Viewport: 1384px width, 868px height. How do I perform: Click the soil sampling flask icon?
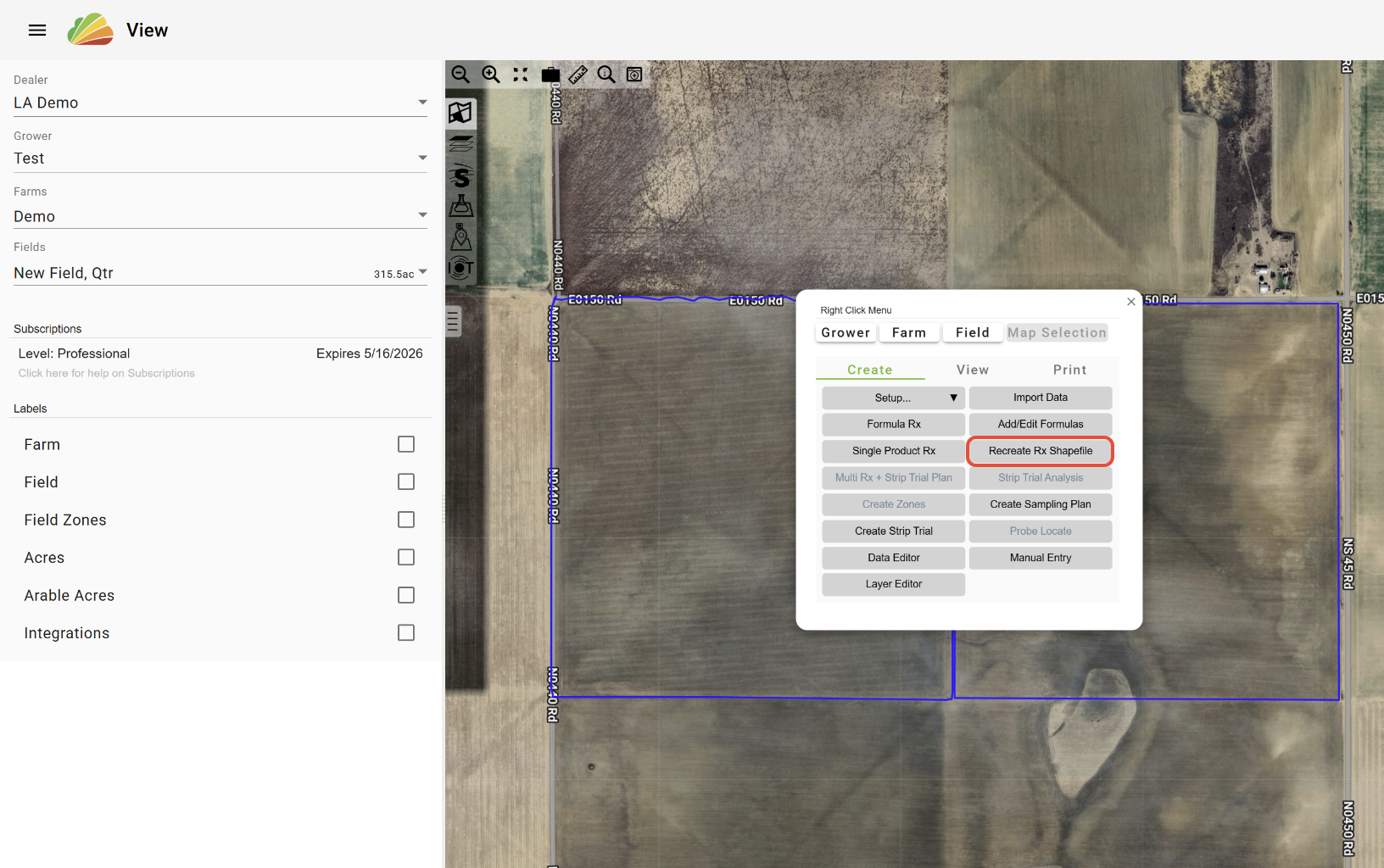pyautogui.click(x=461, y=206)
